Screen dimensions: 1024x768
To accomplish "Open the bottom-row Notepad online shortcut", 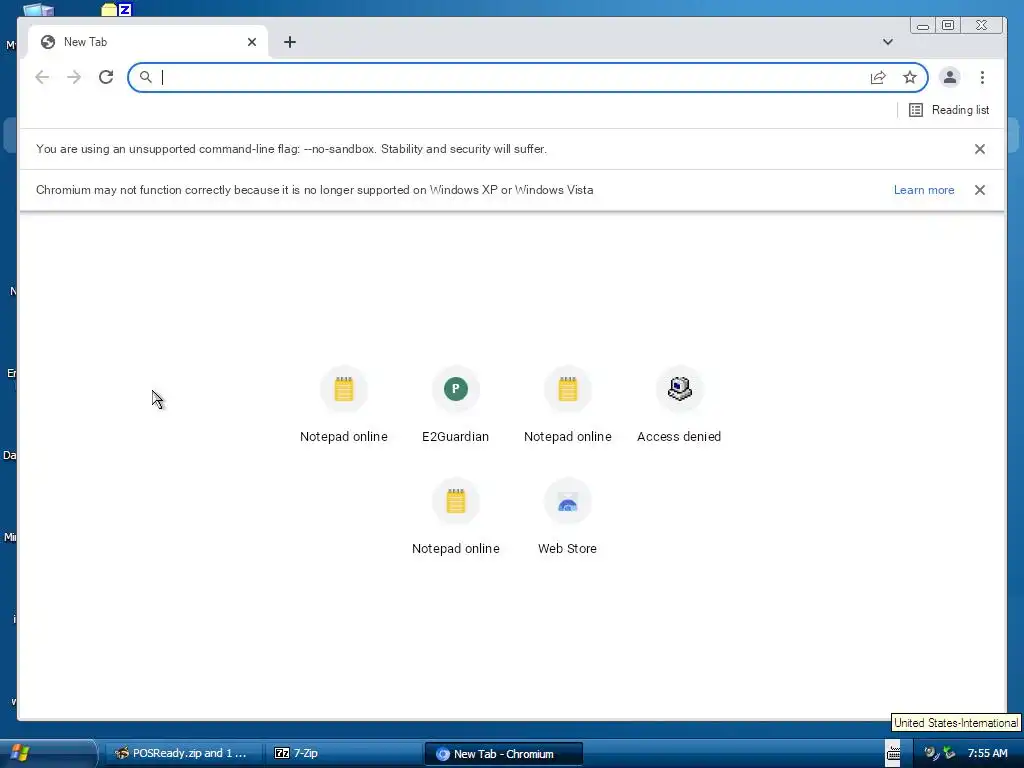I will (456, 518).
